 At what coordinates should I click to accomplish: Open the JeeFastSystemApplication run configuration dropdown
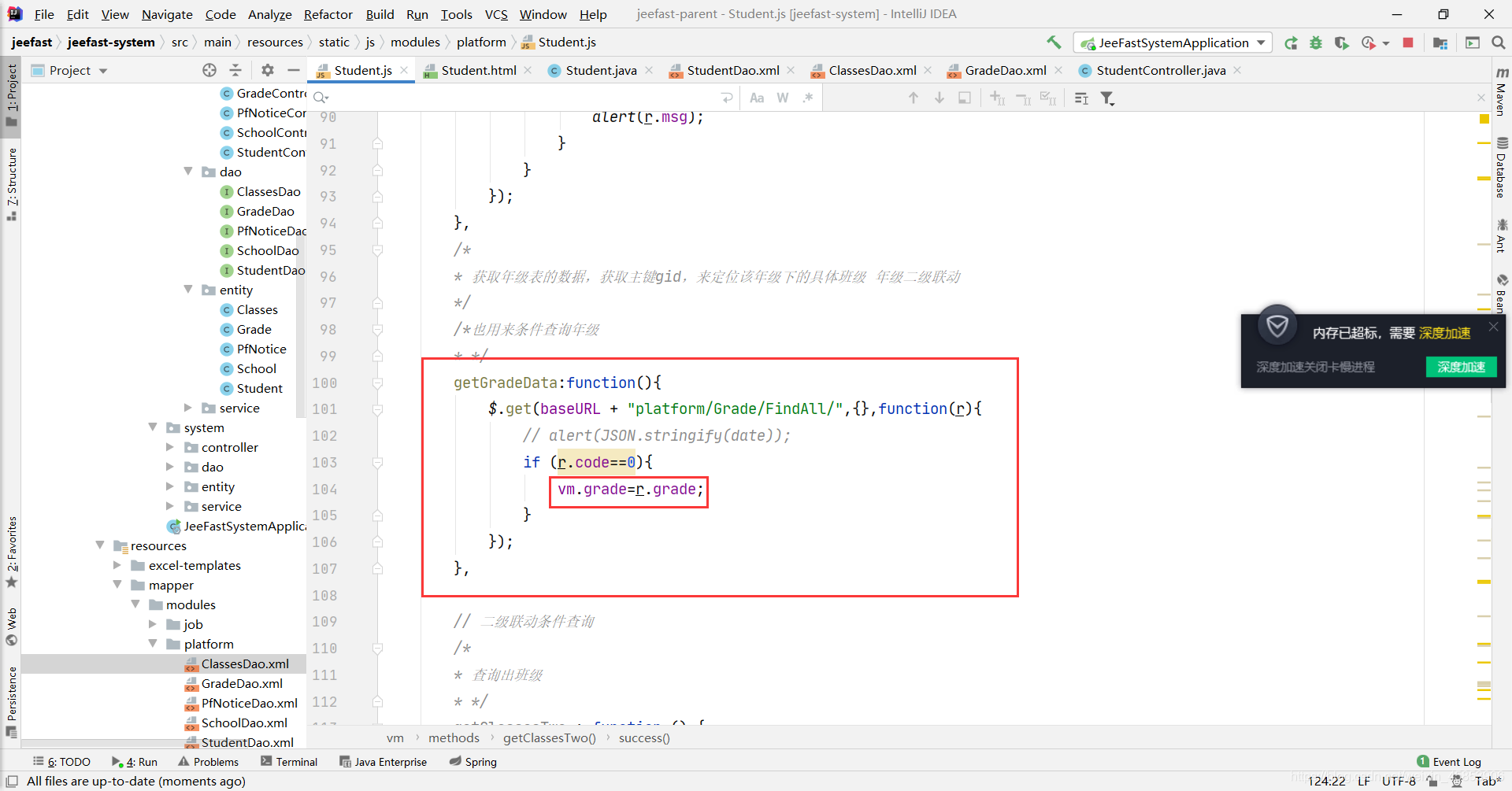(1173, 43)
